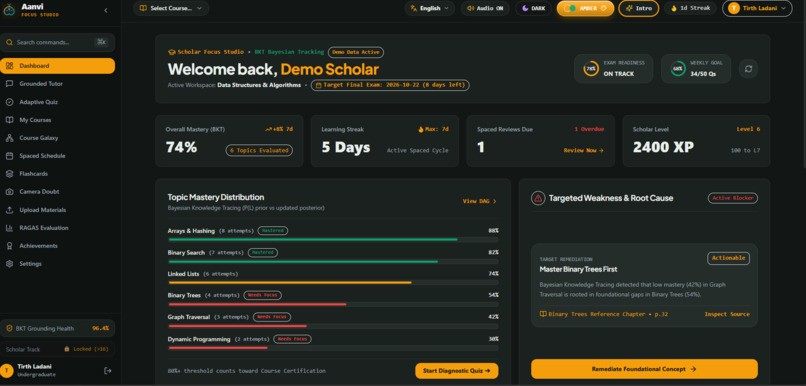This screenshot has width=806, height=386.
Task: Click the Demo Data Active badge
Action: coord(356,52)
